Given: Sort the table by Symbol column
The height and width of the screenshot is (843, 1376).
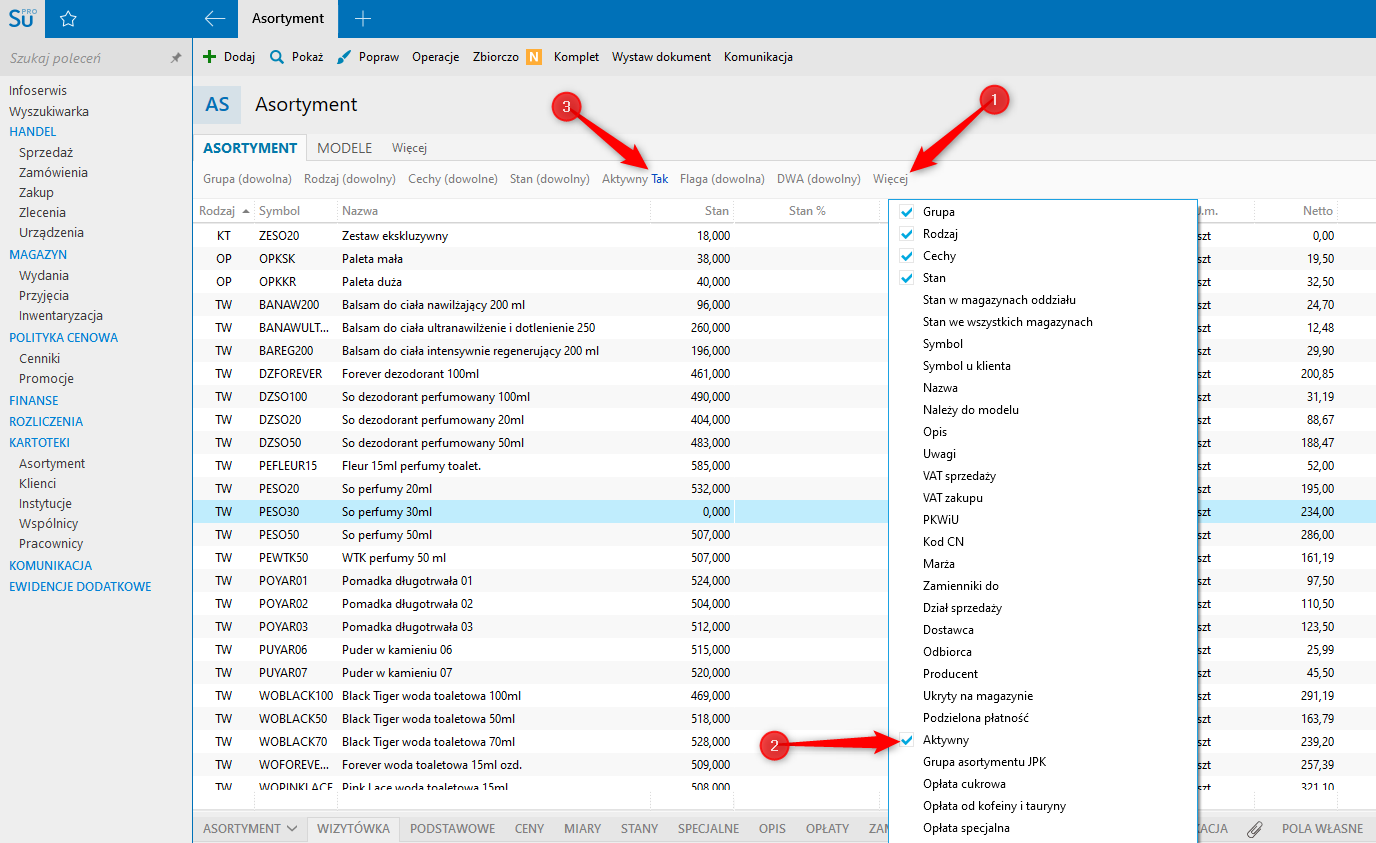Looking at the screenshot, I should click(x=279, y=211).
